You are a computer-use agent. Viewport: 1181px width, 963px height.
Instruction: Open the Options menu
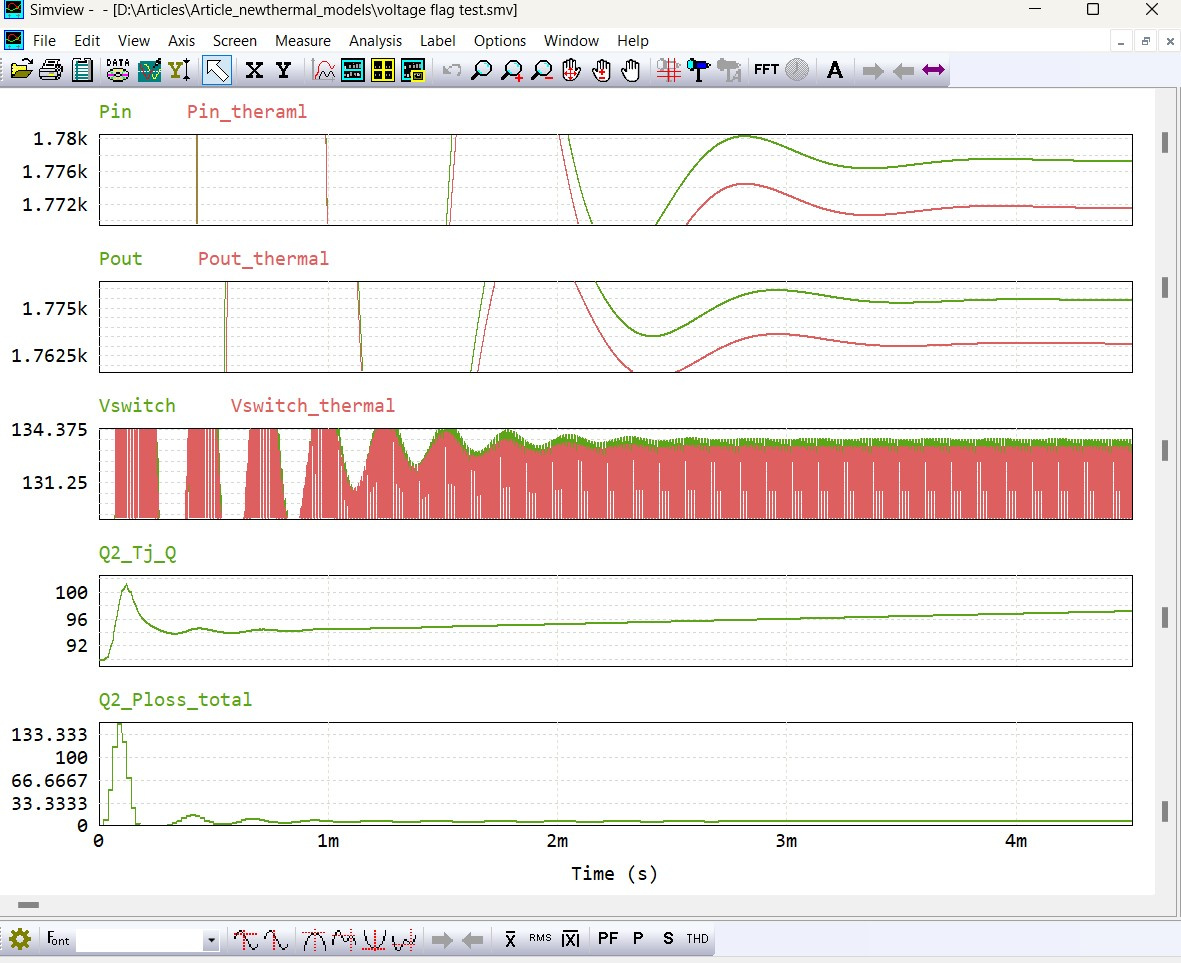[x=500, y=41]
